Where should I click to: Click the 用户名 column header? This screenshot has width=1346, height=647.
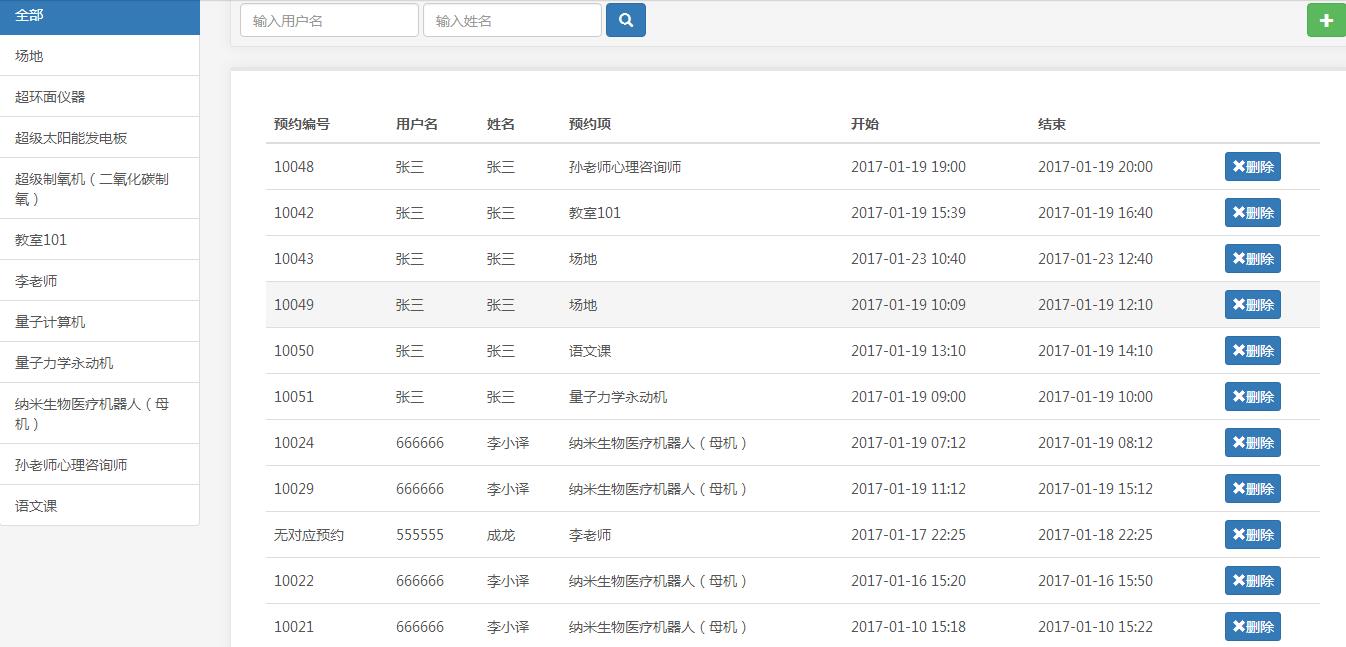(417, 124)
